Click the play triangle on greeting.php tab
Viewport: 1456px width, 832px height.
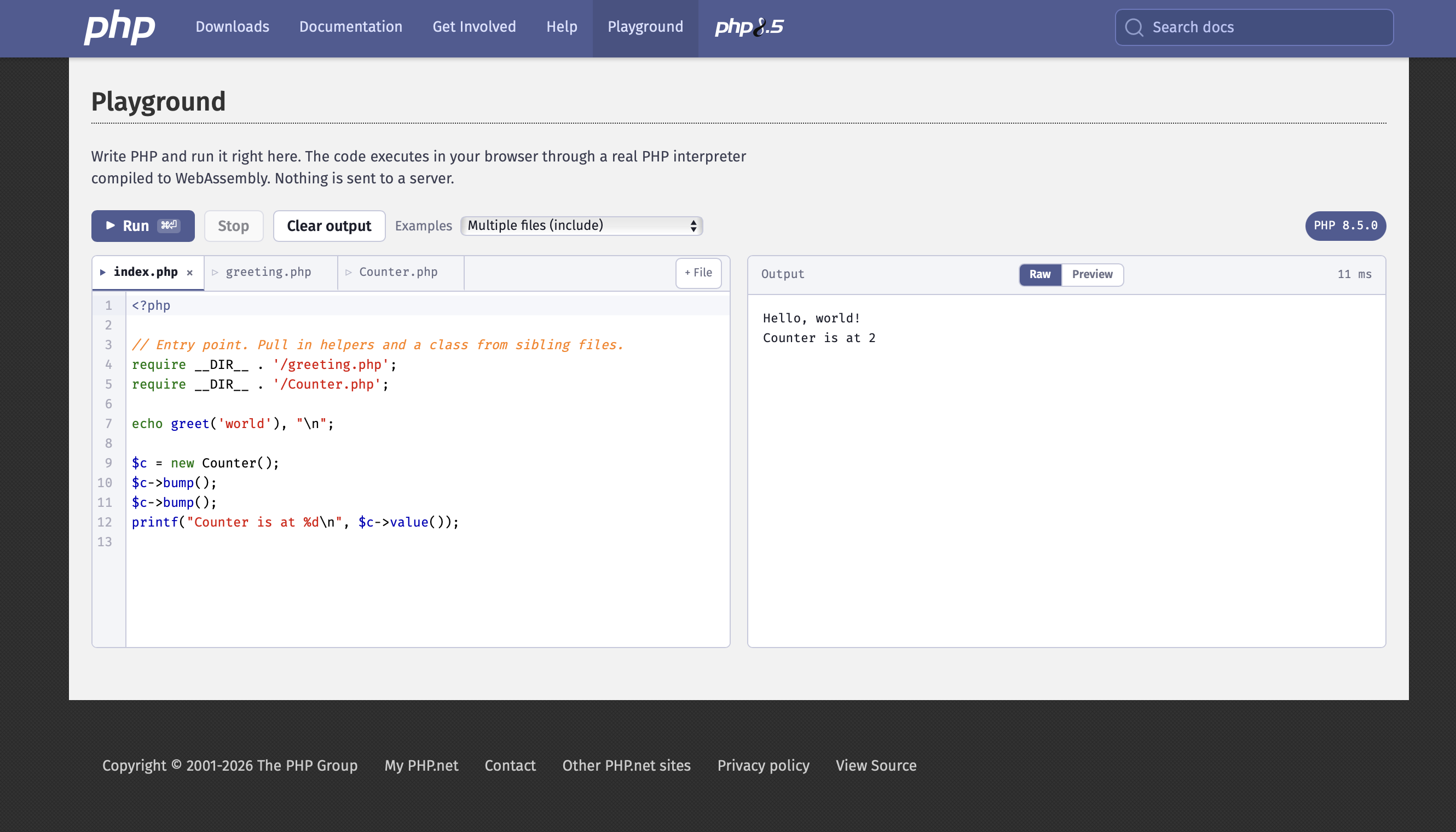coord(215,273)
